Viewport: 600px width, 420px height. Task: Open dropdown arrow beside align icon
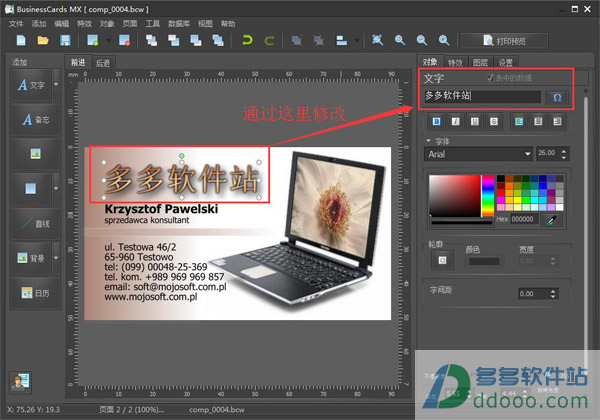(x=357, y=40)
